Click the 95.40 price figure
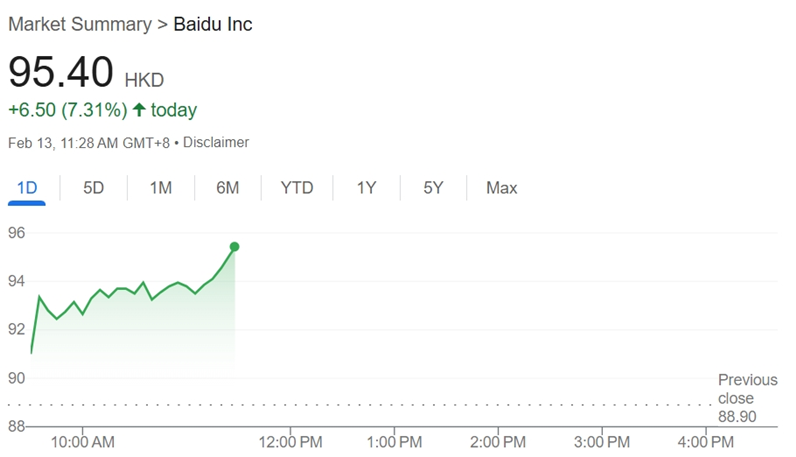Viewport: 796px width, 457px height. coord(61,72)
